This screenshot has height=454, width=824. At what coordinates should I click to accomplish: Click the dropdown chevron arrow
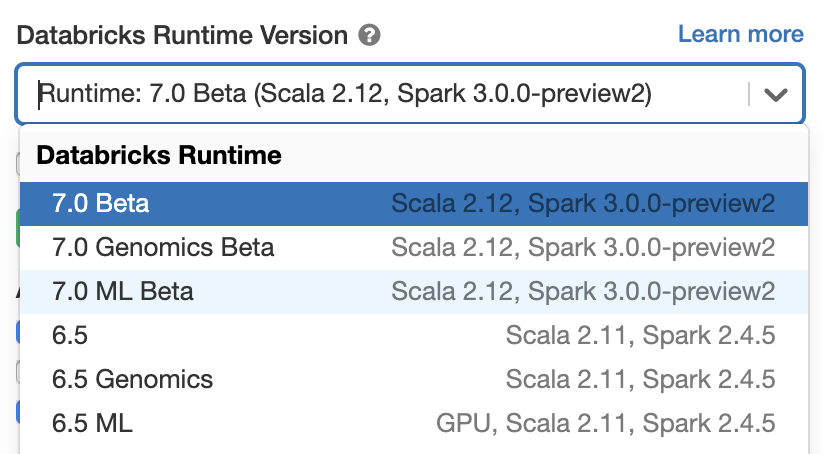[776, 95]
